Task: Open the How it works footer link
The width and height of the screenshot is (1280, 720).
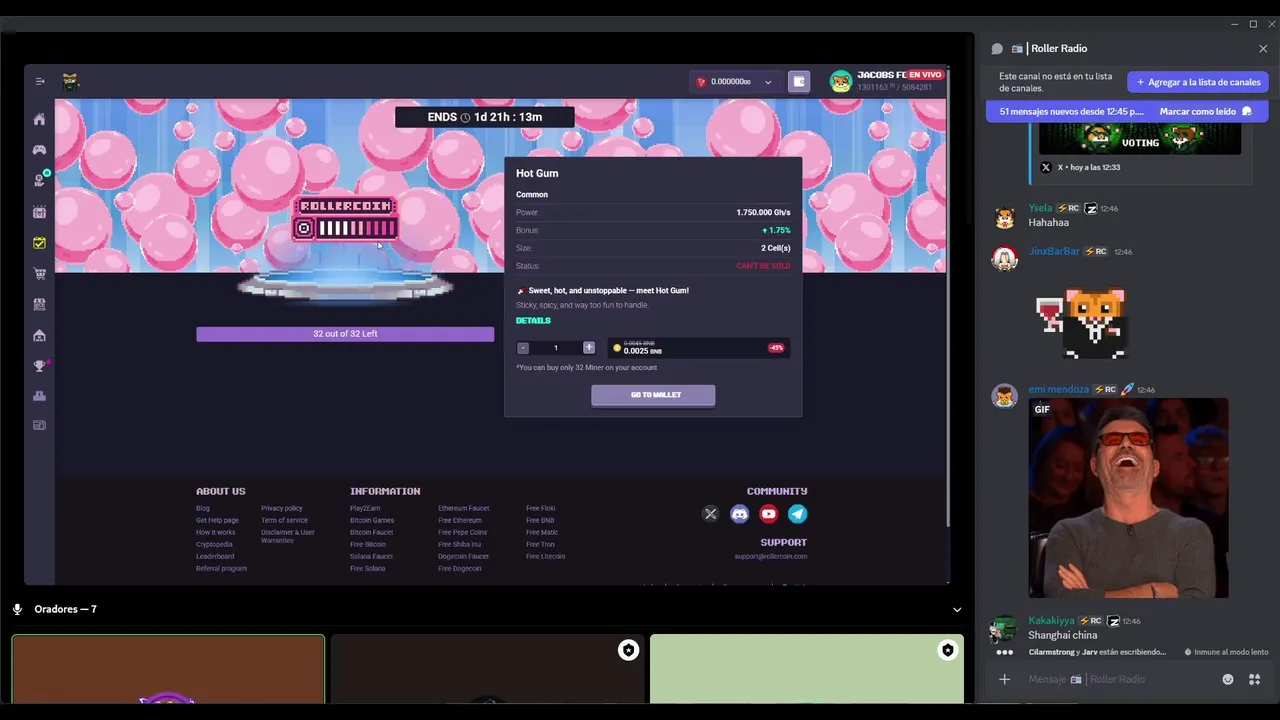Action: [x=216, y=532]
